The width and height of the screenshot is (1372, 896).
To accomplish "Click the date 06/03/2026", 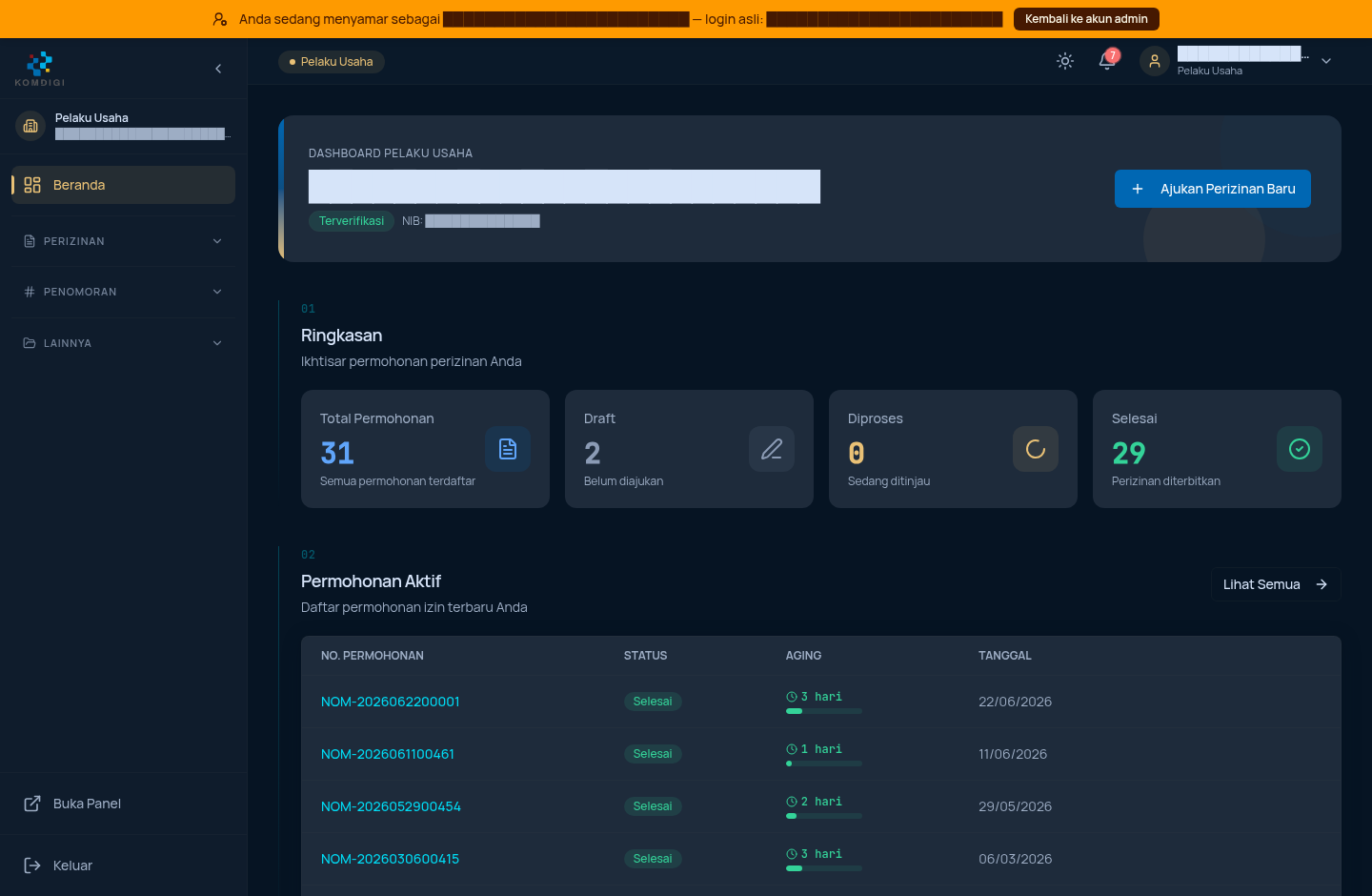I will click(1015, 859).
